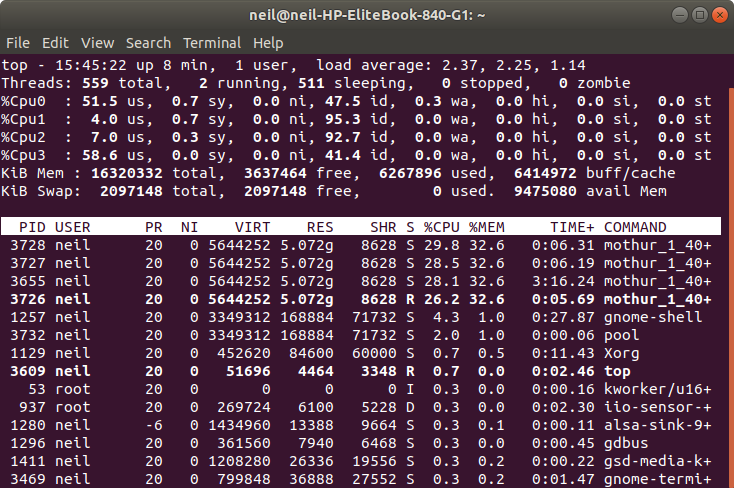Click the alsa-sink-9+ command name
Screen dimensions: 734x488
coord(658,425)
